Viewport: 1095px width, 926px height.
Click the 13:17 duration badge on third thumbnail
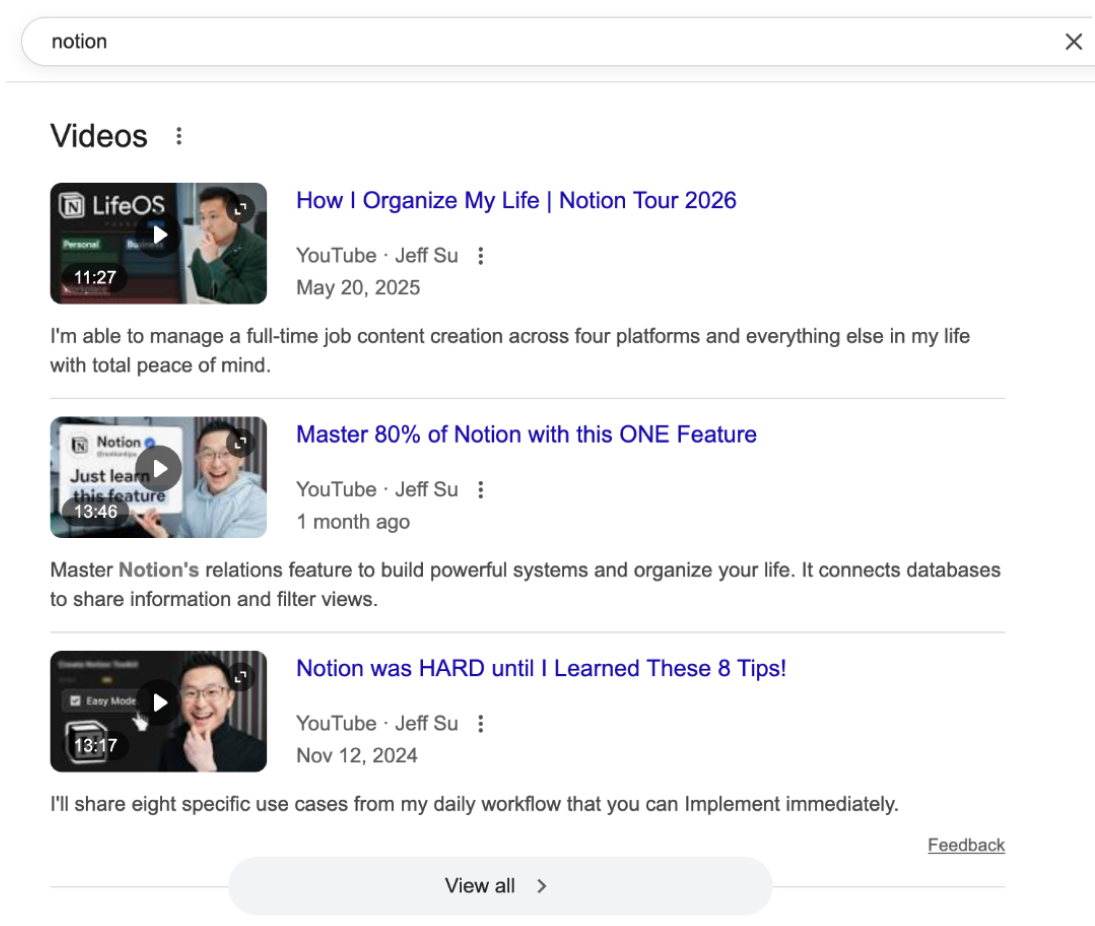(95, 745)
